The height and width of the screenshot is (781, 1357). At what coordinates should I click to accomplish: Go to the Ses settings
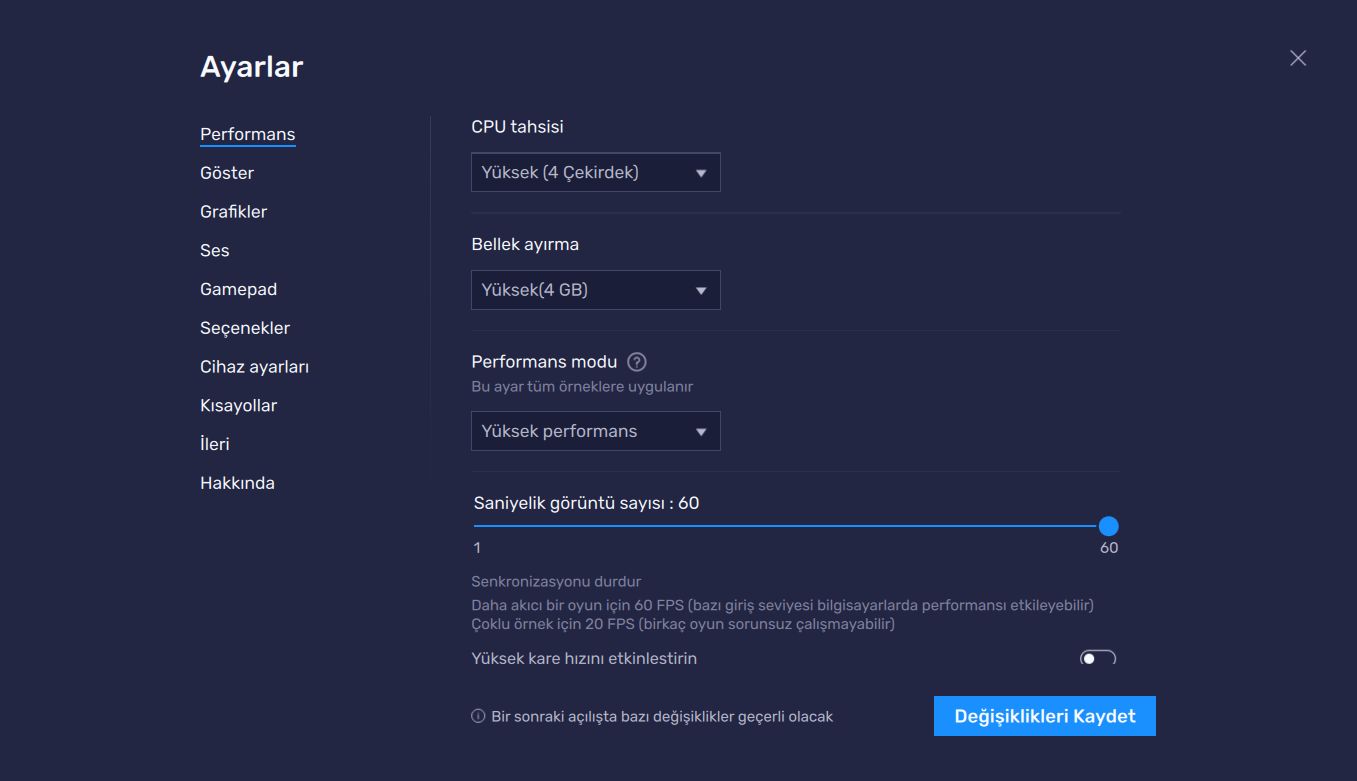[x=214, y=250]
